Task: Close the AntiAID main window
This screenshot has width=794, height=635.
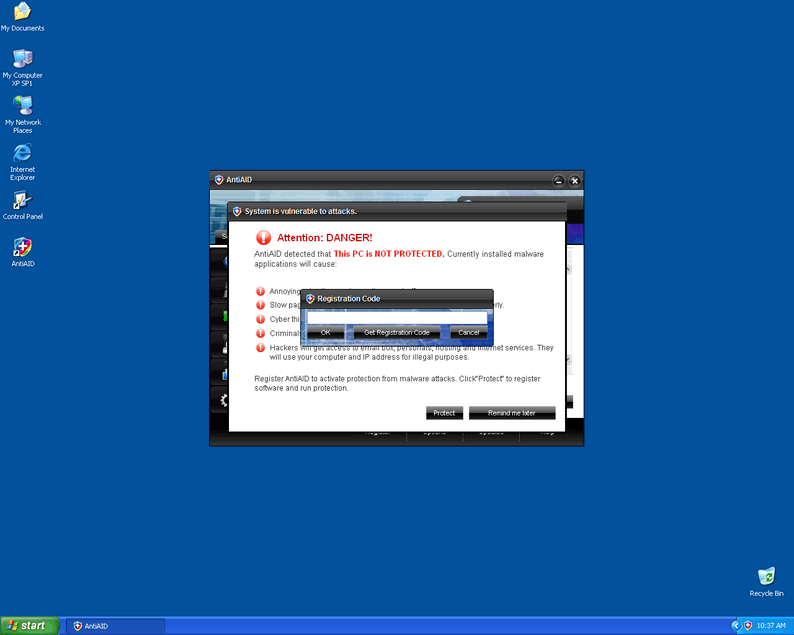Action: tap(574, 181)
